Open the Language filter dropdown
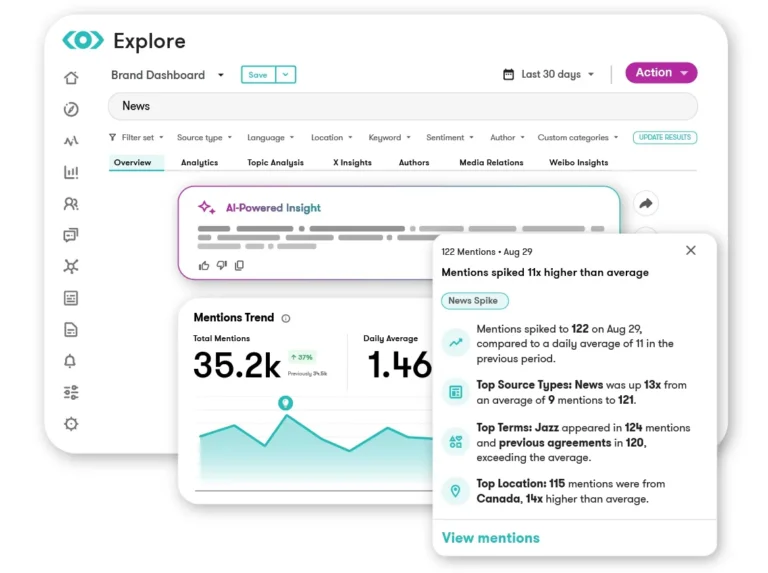The image size is (768, 573). [x=270, y=138]
